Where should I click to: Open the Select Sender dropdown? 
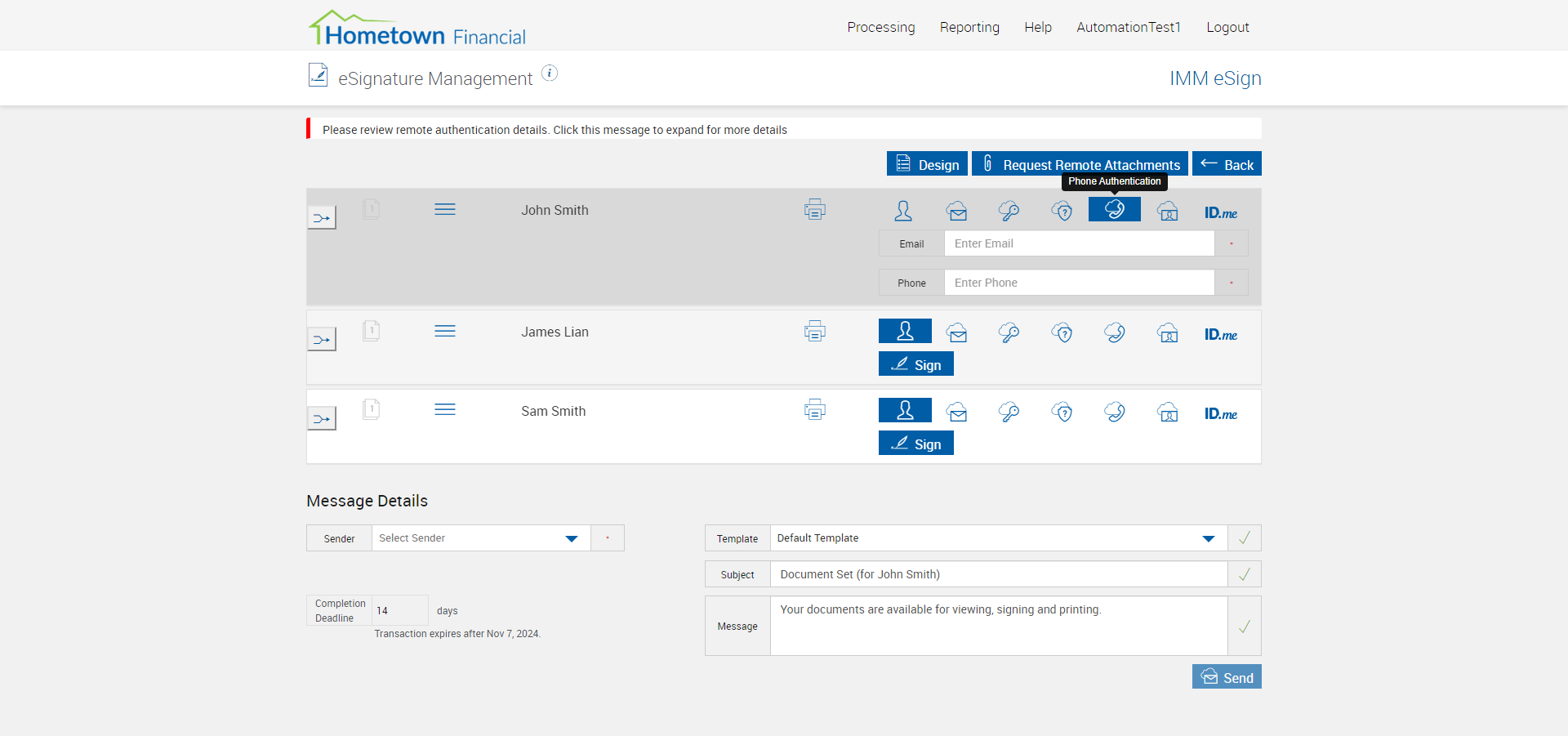click(481, 538)
